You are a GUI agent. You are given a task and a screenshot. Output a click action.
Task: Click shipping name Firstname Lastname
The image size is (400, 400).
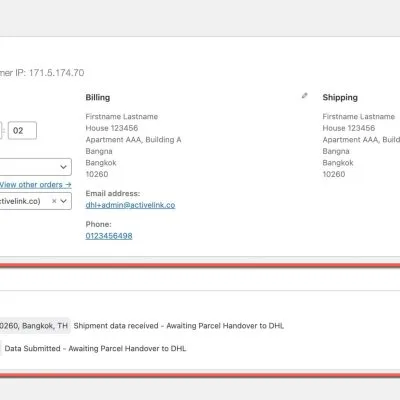(359, 117)
